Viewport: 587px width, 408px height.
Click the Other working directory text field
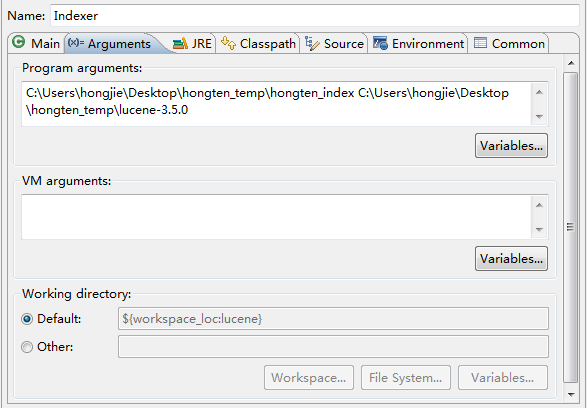[333, 347]
